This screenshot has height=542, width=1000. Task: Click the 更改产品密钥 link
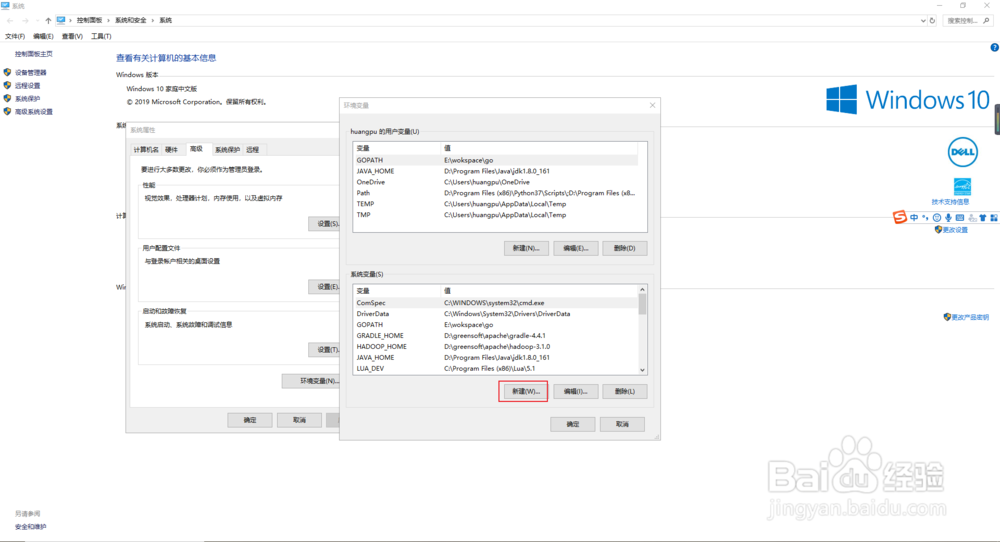click(970, 317)
